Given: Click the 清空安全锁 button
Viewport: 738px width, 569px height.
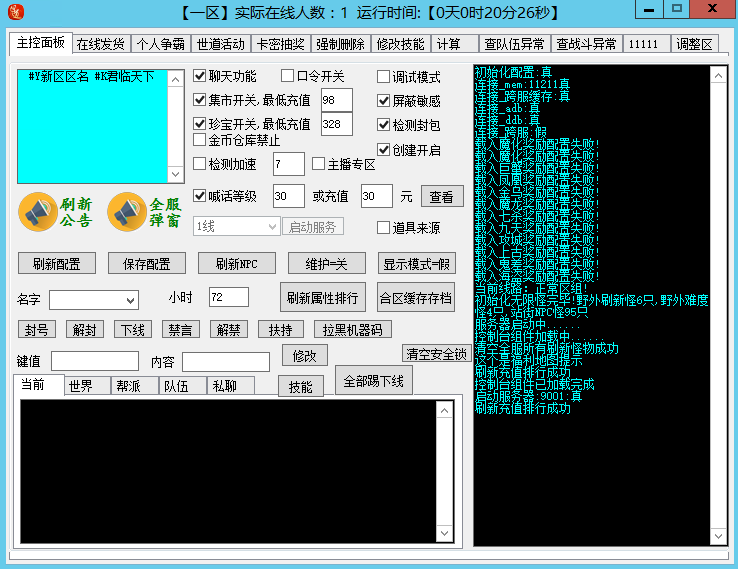Looking at the screenshot, I should (435, 354).
